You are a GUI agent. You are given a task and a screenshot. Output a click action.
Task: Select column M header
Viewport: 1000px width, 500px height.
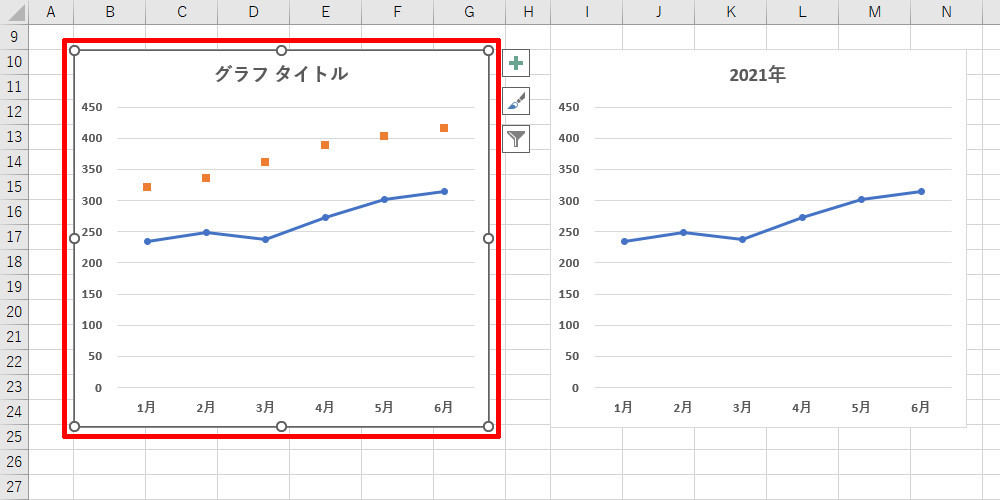click(874, 11)
